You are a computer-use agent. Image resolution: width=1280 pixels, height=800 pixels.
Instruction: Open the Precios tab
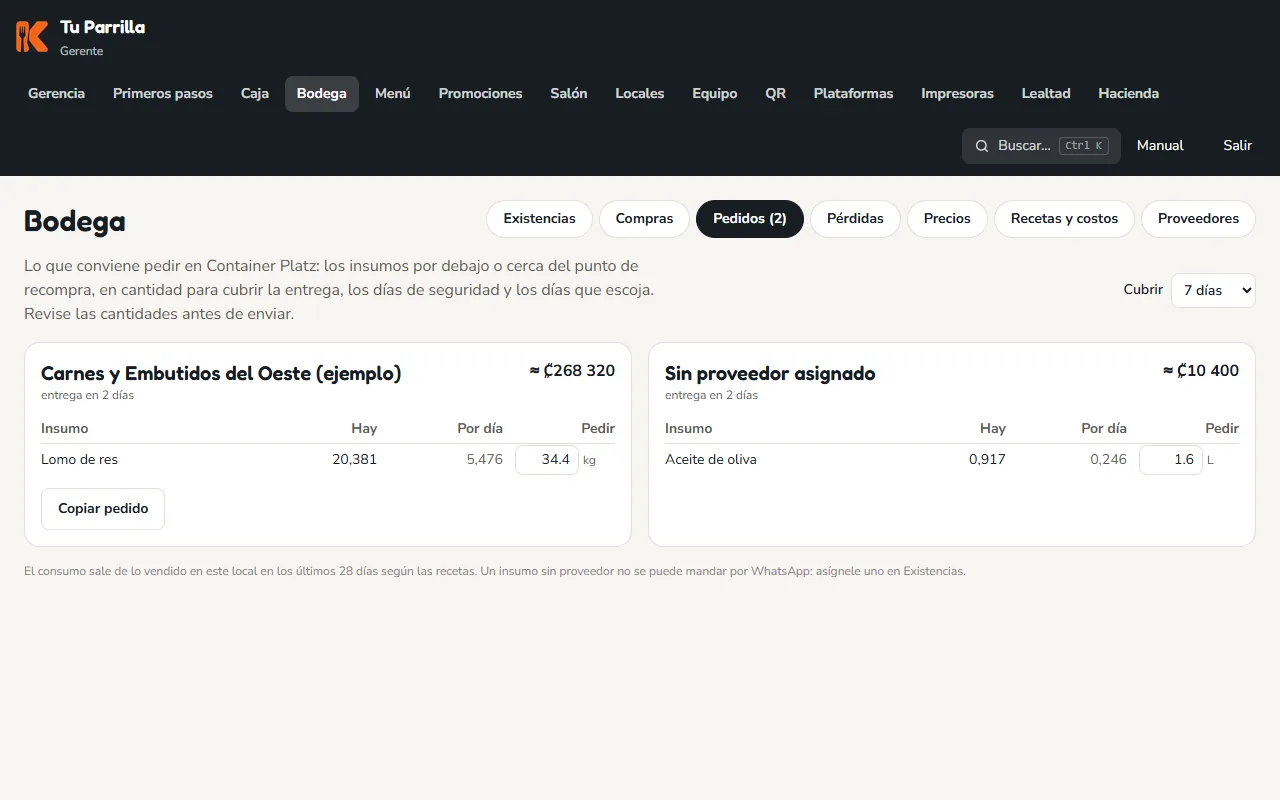click(947, 219)
